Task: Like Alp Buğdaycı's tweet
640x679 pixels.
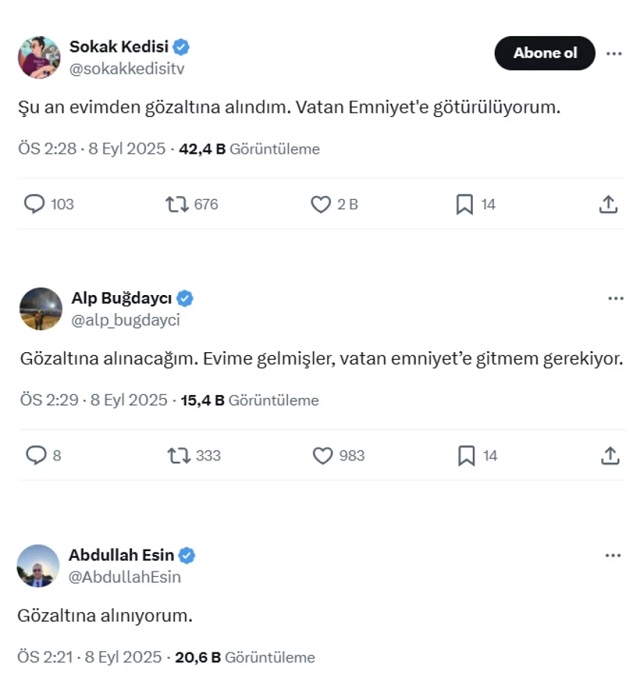Action: [x=322, y=455]
